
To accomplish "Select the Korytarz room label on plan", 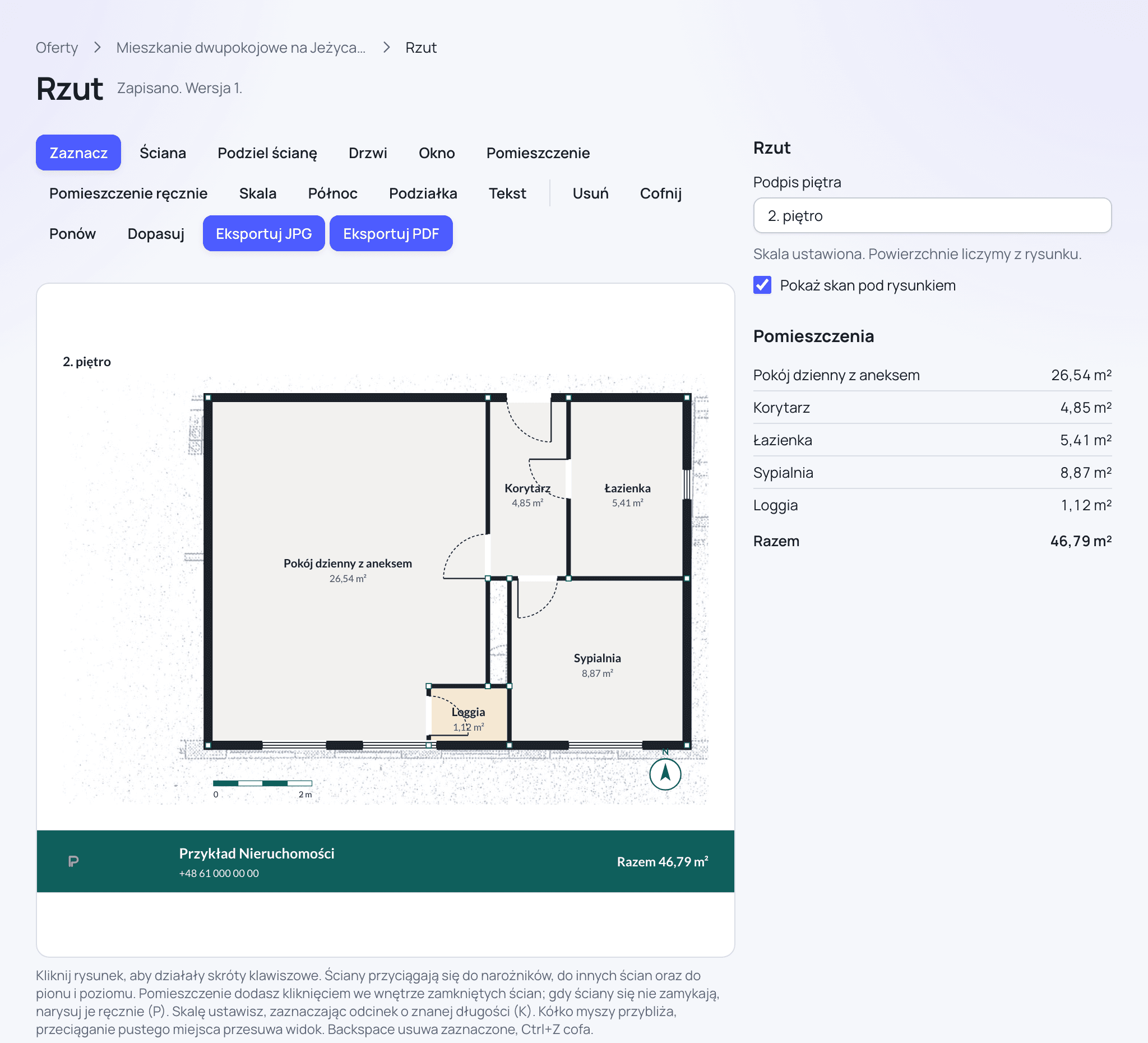I will 527,488.
